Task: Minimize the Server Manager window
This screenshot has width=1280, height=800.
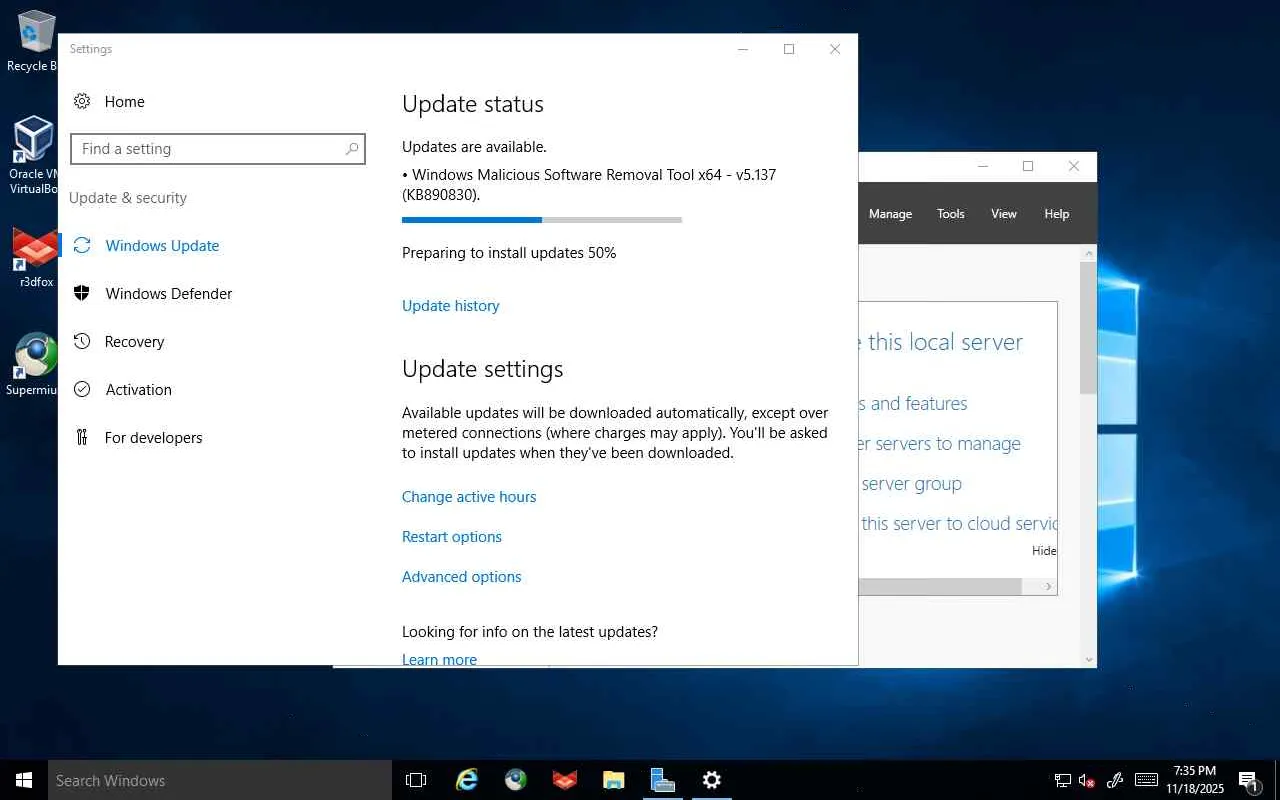Action: coord(983,166)
